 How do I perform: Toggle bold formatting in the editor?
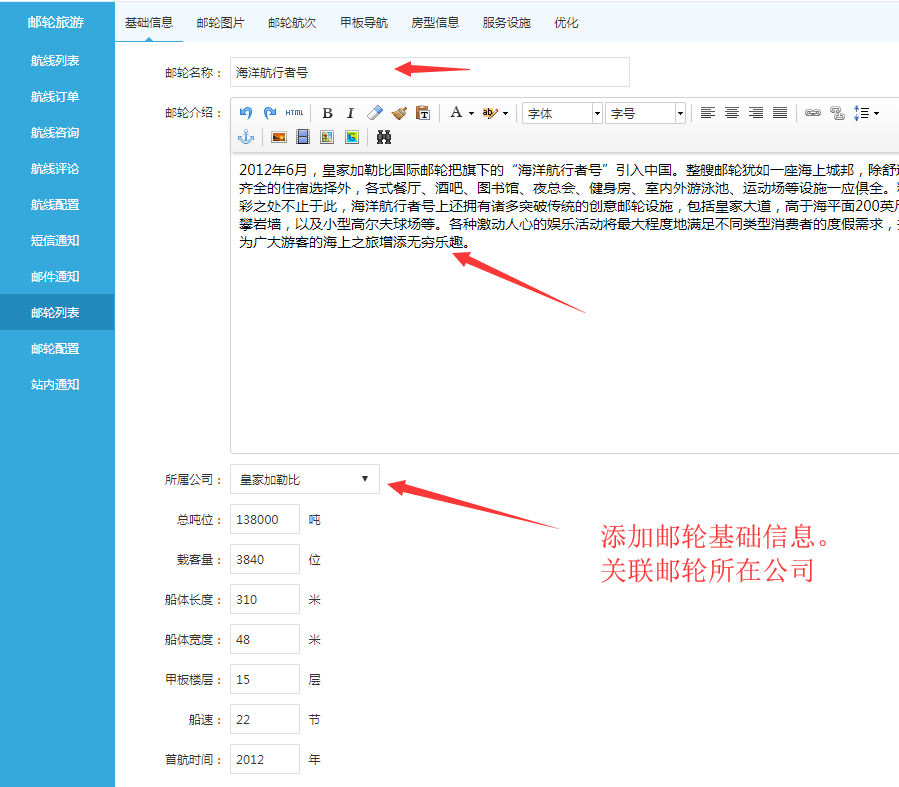click(327, 113)
